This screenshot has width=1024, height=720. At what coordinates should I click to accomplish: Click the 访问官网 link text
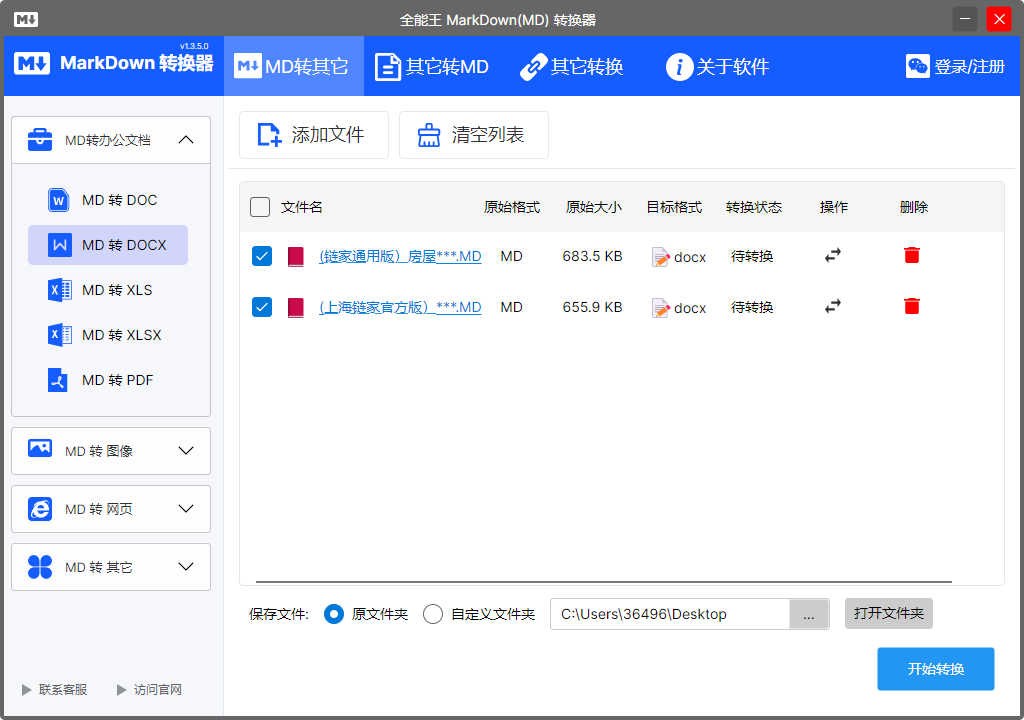coord(158,690)
